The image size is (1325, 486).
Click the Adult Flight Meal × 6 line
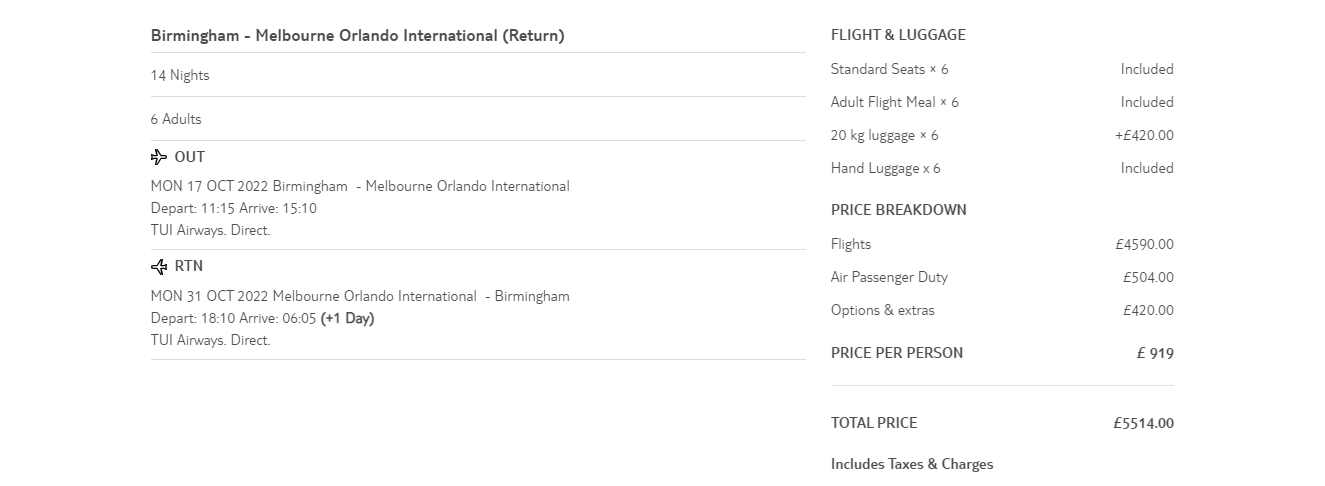pos(894,103)
